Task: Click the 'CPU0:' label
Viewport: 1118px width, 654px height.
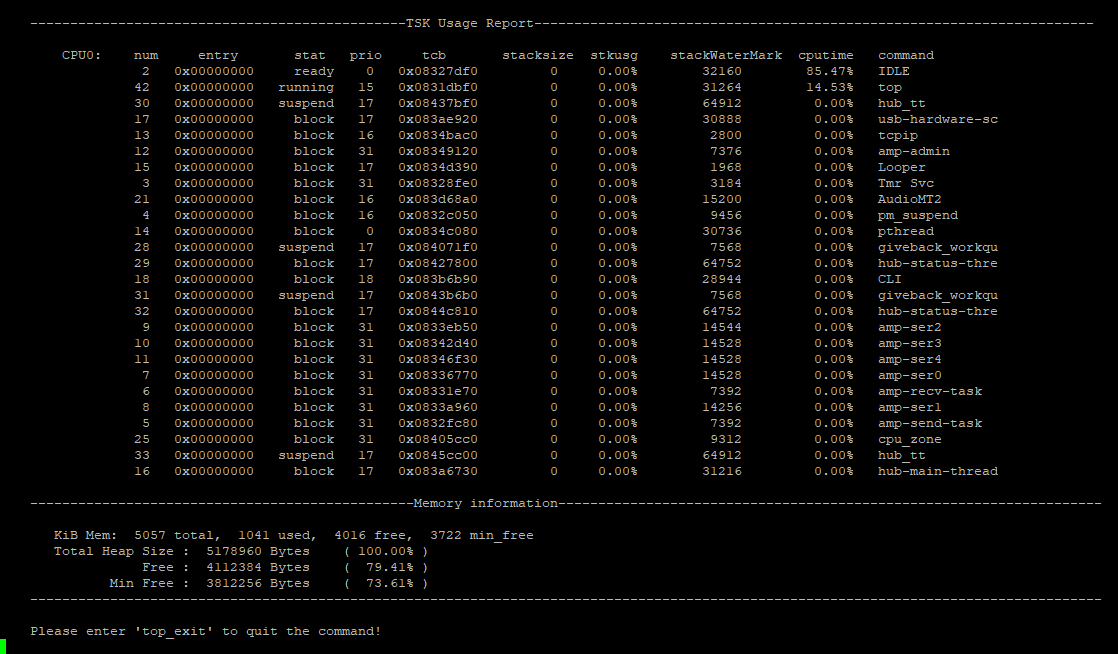Action: 81,55
